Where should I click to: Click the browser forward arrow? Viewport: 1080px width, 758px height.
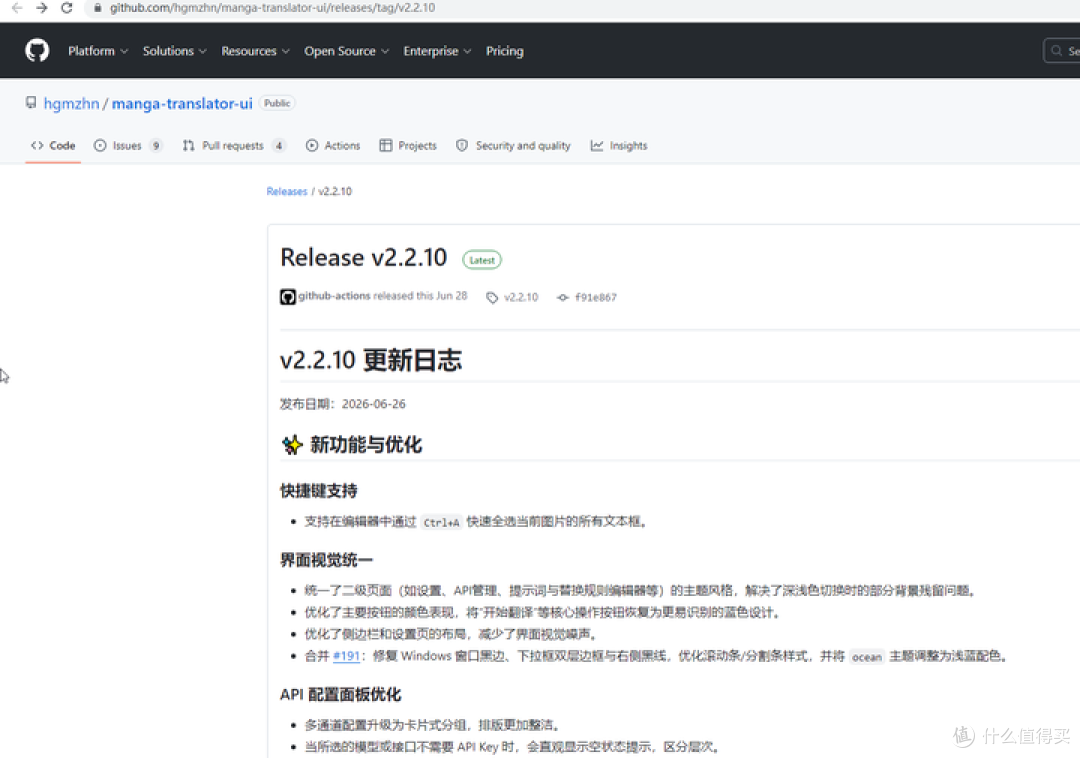[42, 8]
